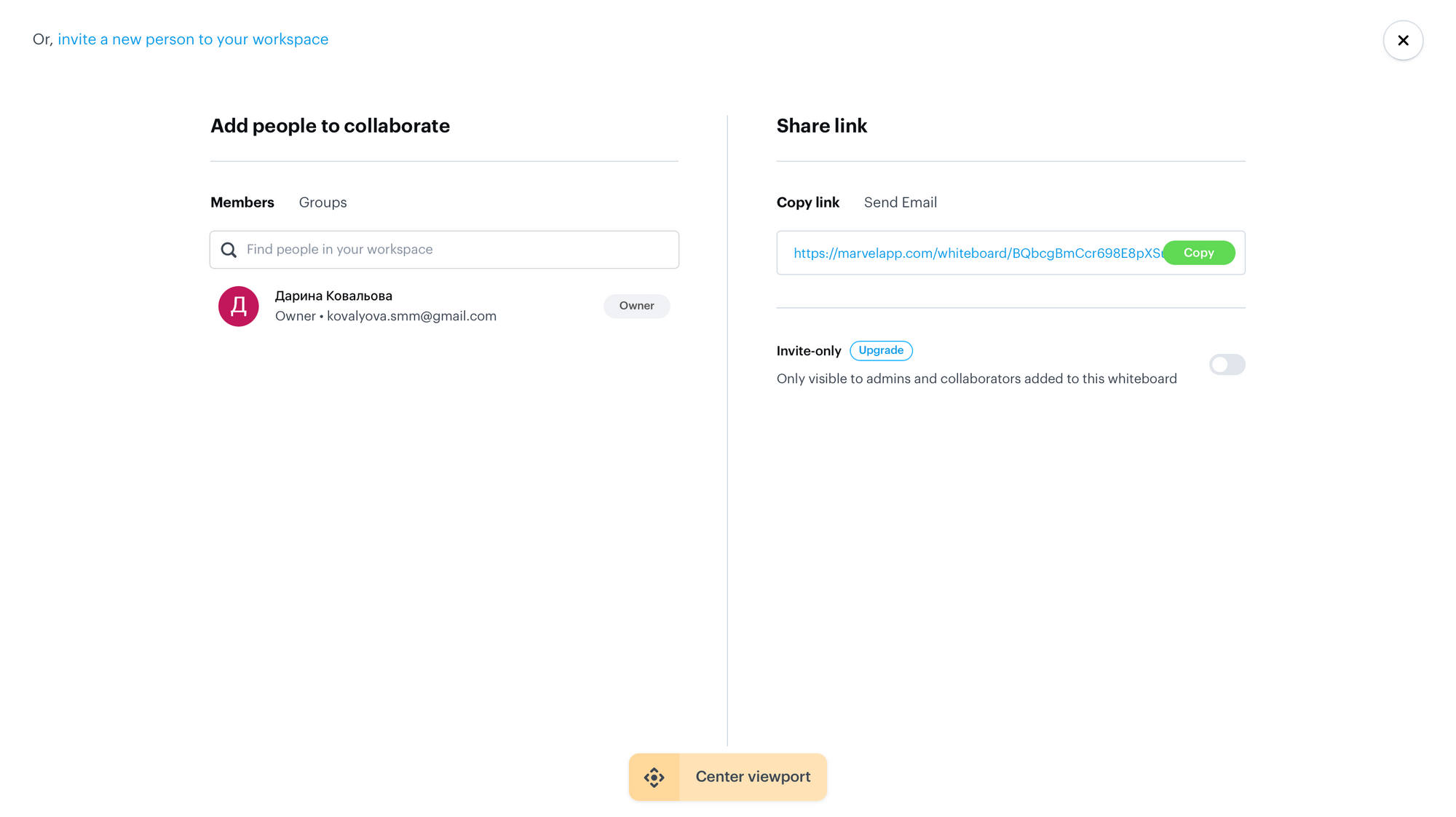The image size is (1456, 817).
Task: Click the center viewport crosshair icon
Action: coord(654,777)
